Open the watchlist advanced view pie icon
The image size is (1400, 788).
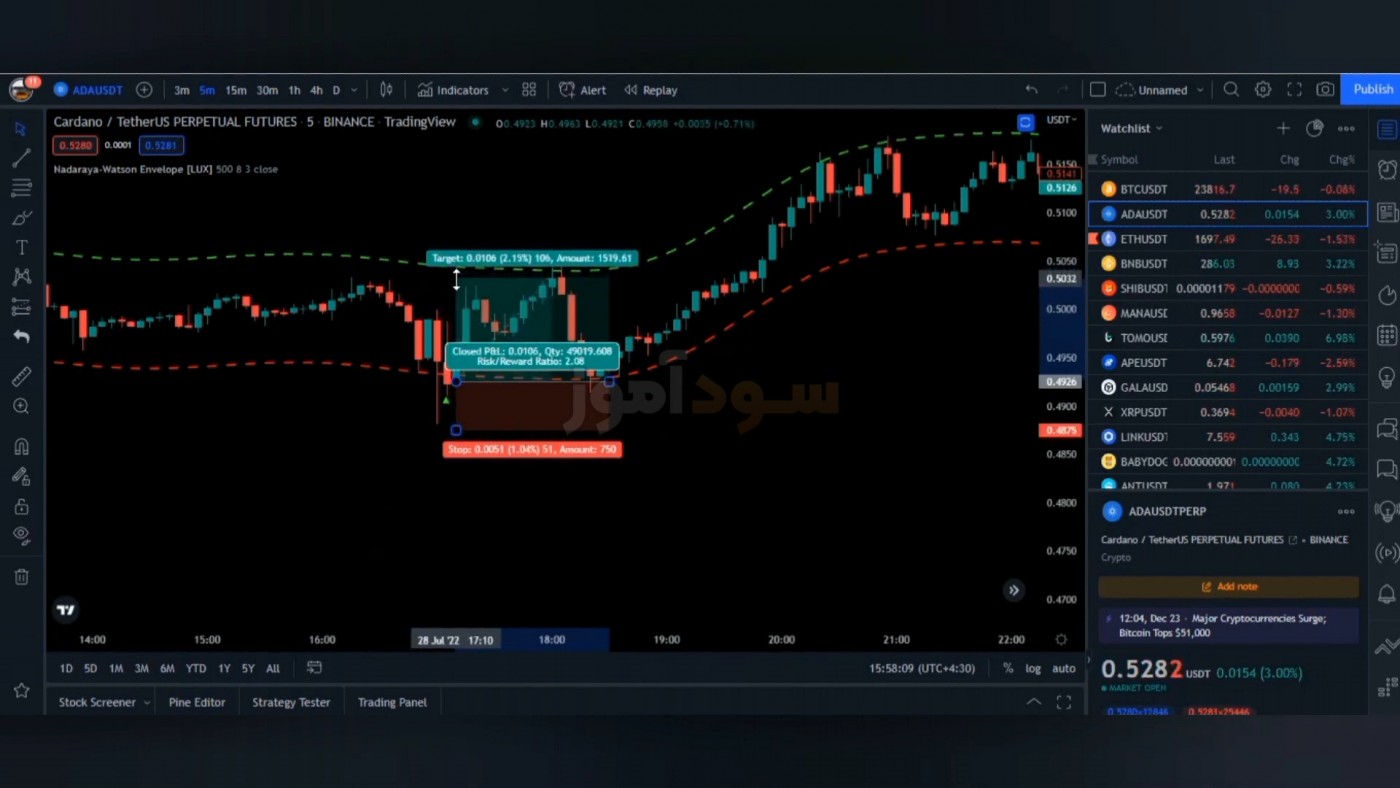pos(1315,128)
